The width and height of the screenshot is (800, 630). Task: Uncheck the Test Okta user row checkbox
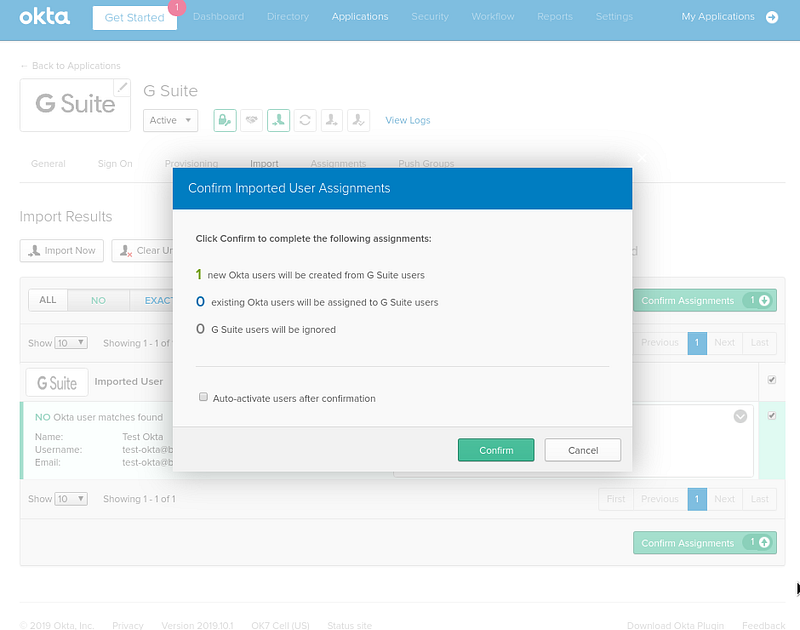(772, 415)
